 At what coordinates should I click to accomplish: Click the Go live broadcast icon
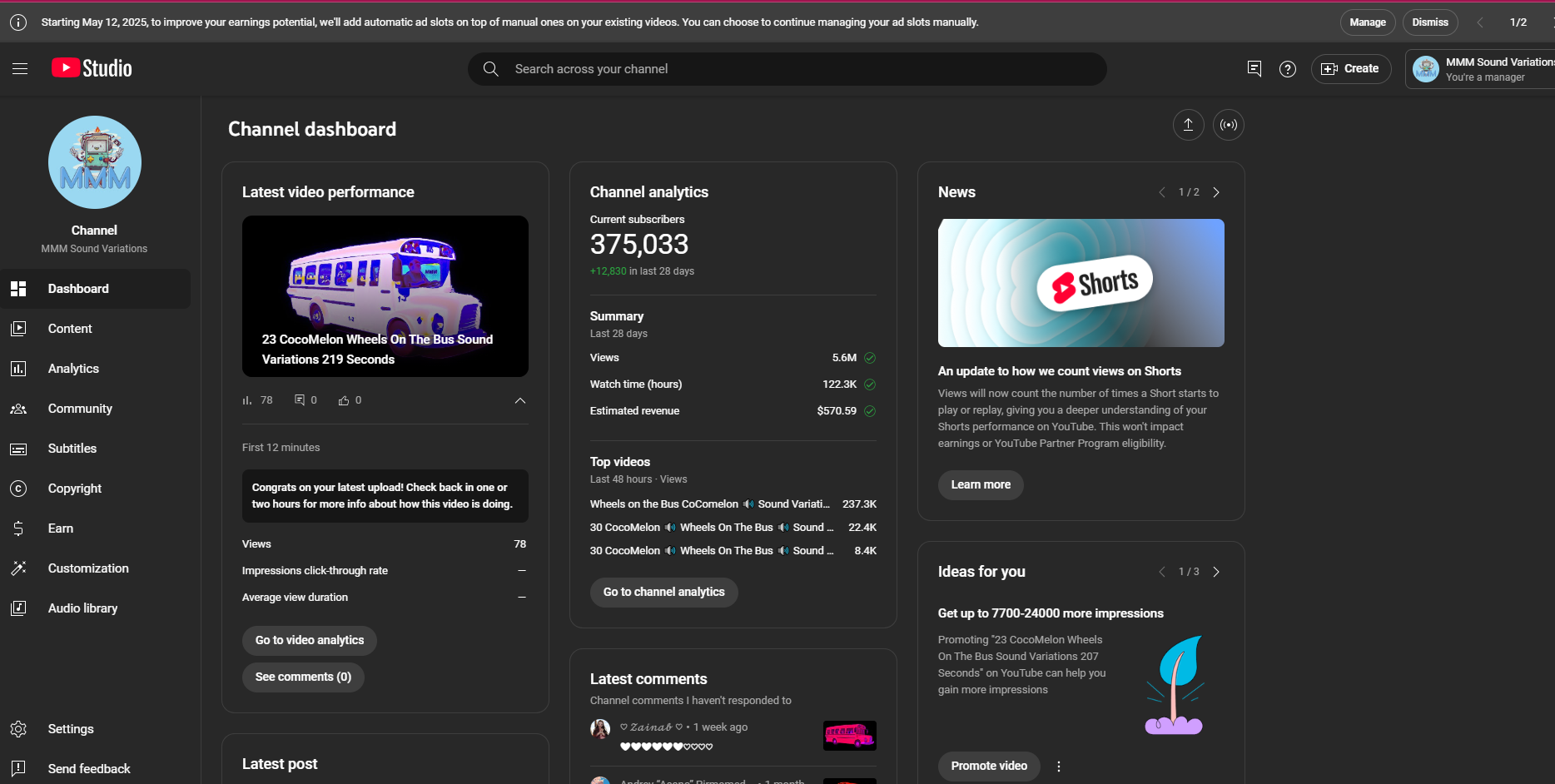coord(1229,125)
